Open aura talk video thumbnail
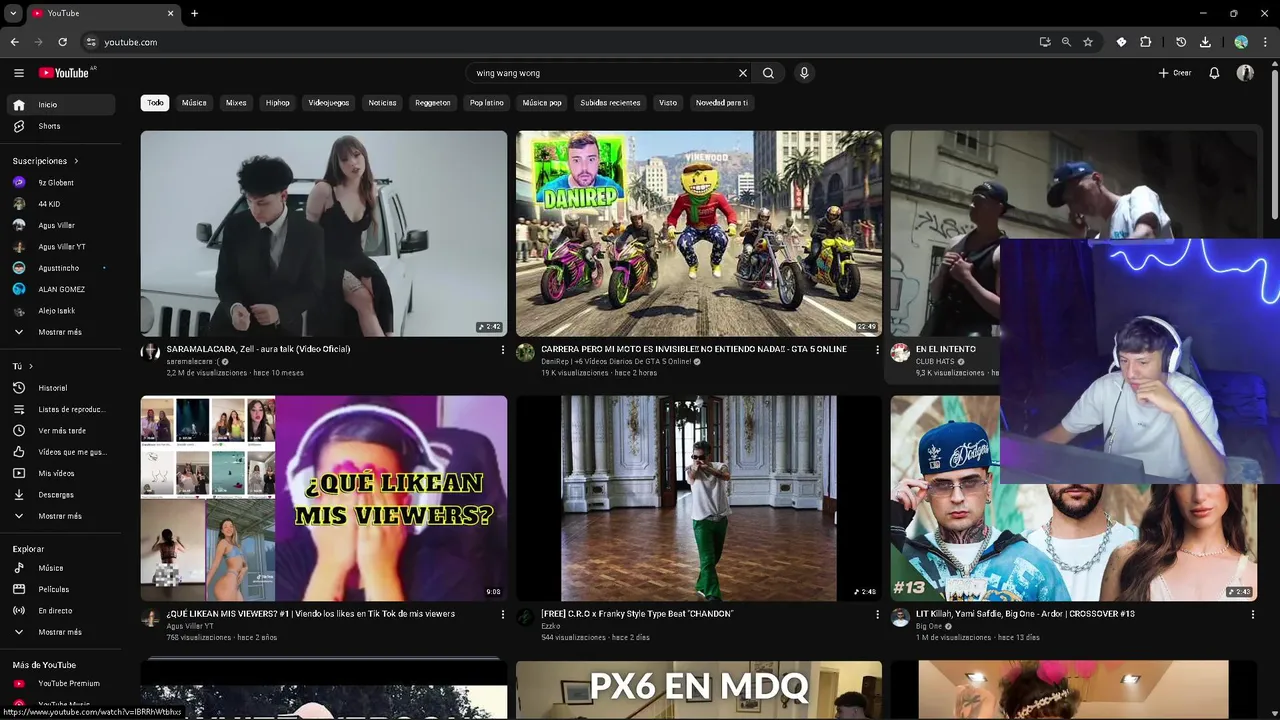 [324, 234]
